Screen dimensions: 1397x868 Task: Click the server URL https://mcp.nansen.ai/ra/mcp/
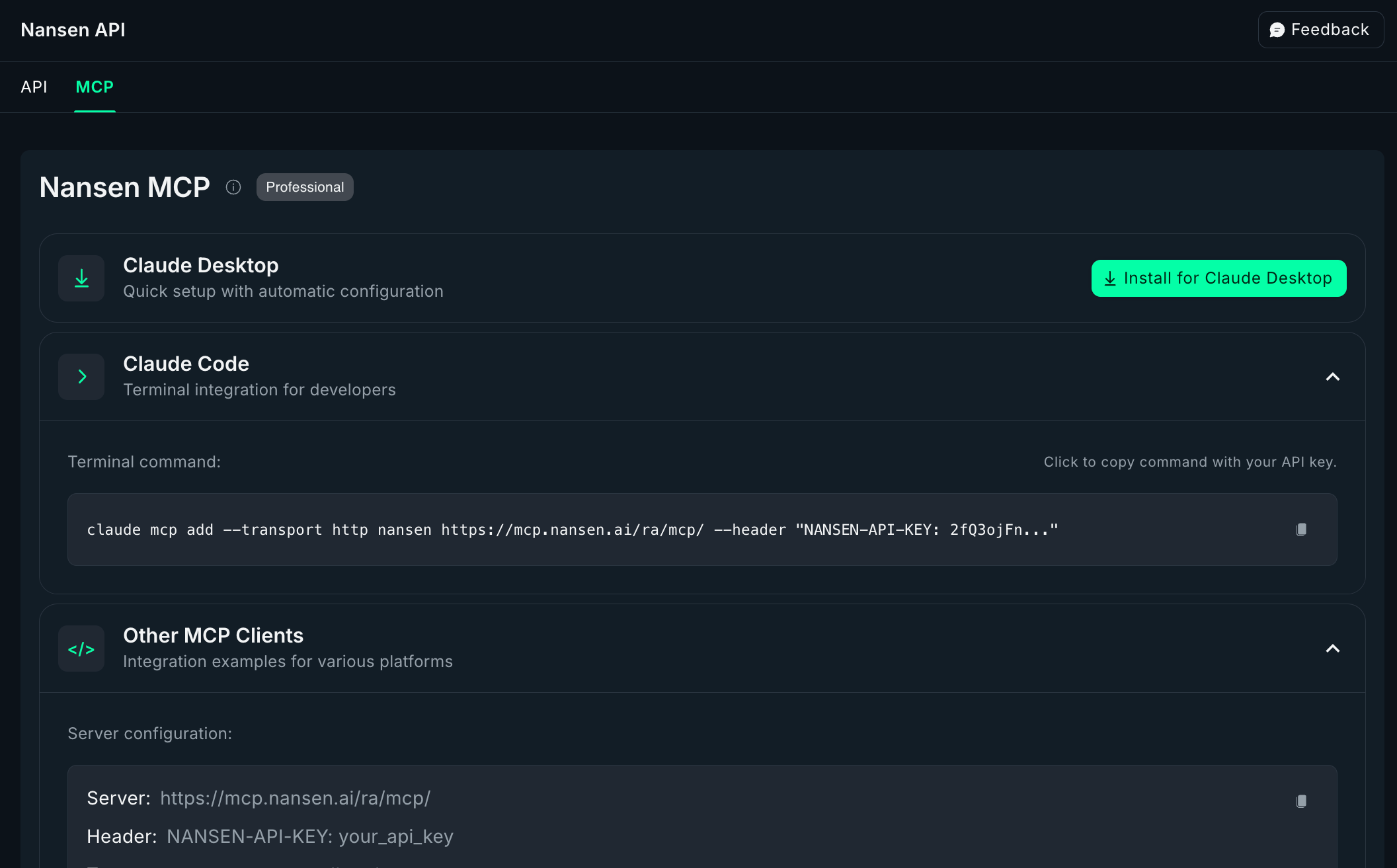pos(296,798)
